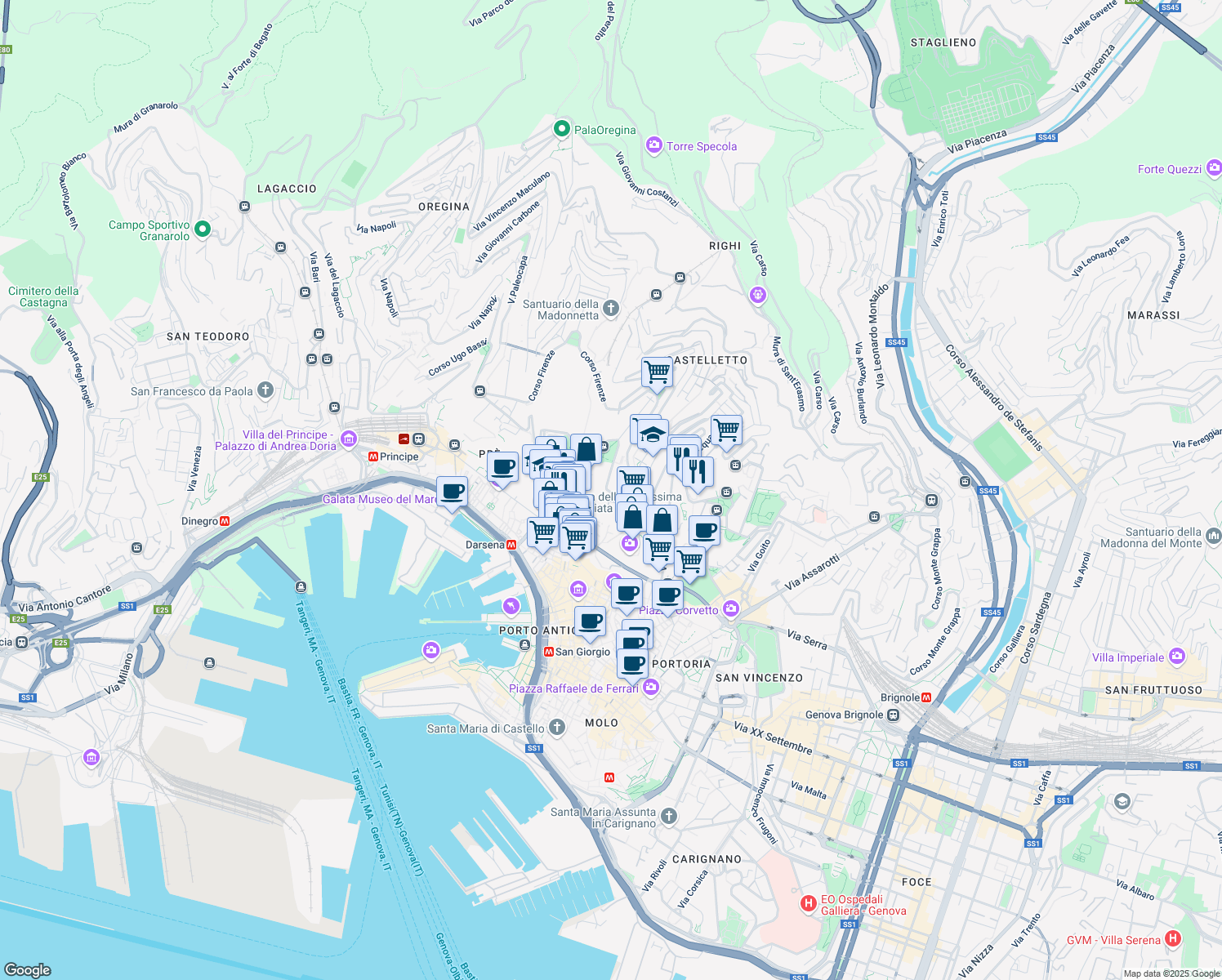Screen dimensions: 1222x980
Task: Click the Piazza Raffaele de Ferrari icon
Action: (650, 687)
